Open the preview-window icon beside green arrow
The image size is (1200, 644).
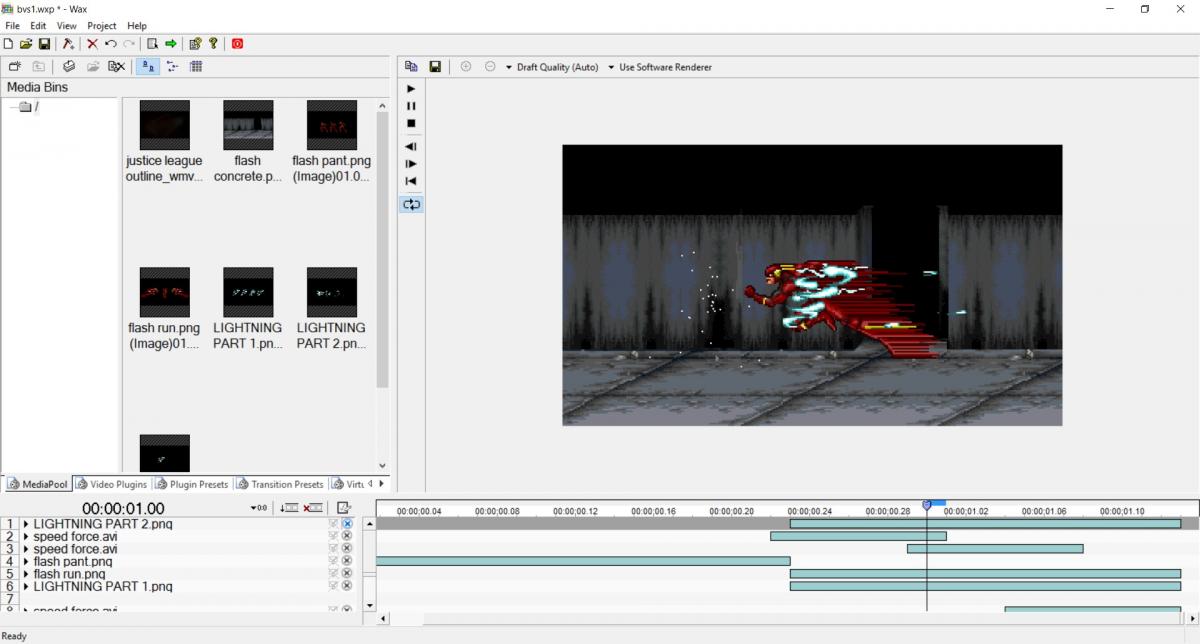152,44
